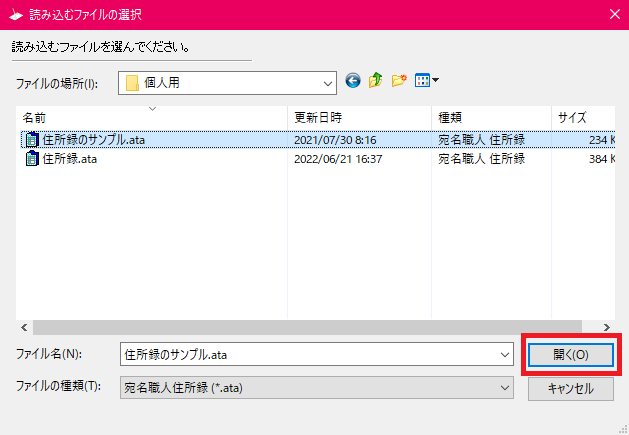Create a new folder

[399, 80]
